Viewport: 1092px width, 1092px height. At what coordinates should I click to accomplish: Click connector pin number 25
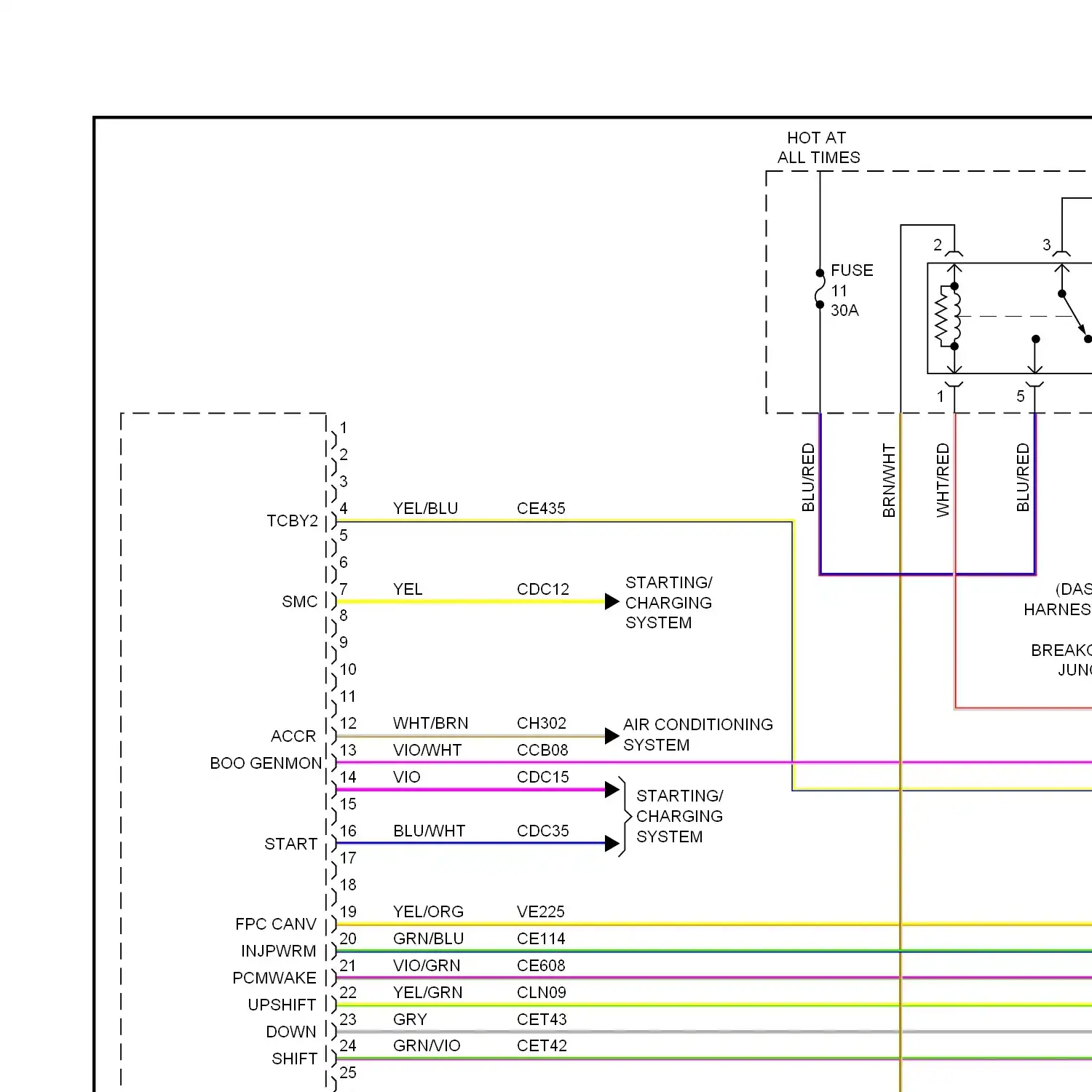(348, 1073)
